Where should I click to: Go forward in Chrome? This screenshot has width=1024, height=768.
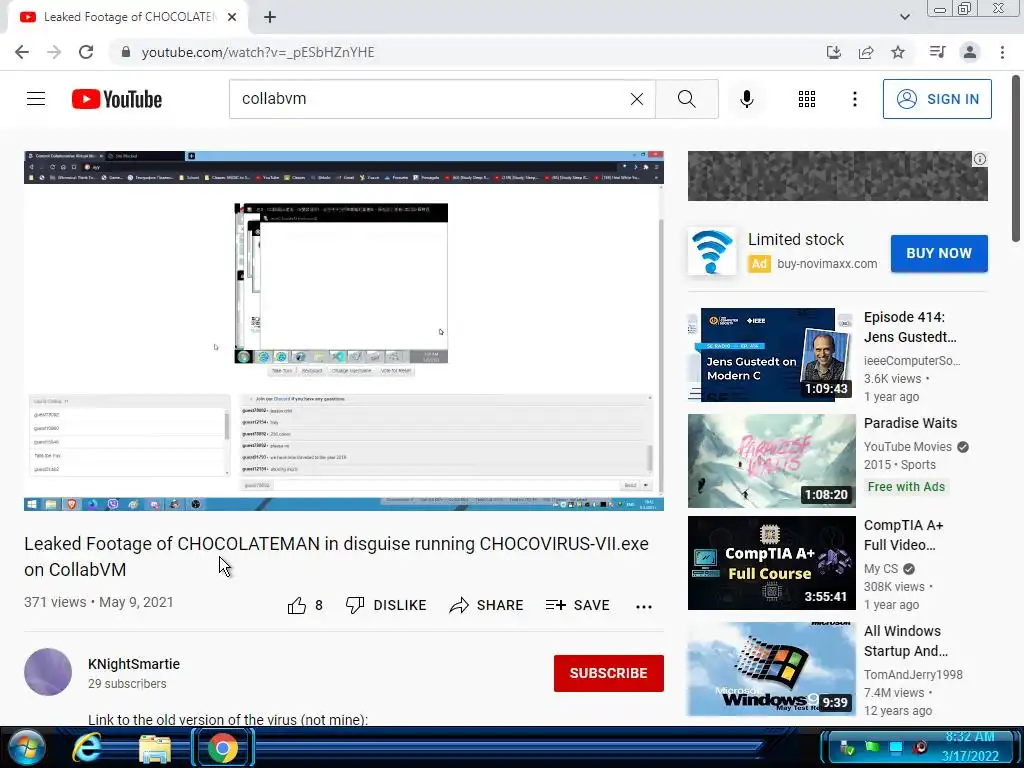(x=54, y=52)
